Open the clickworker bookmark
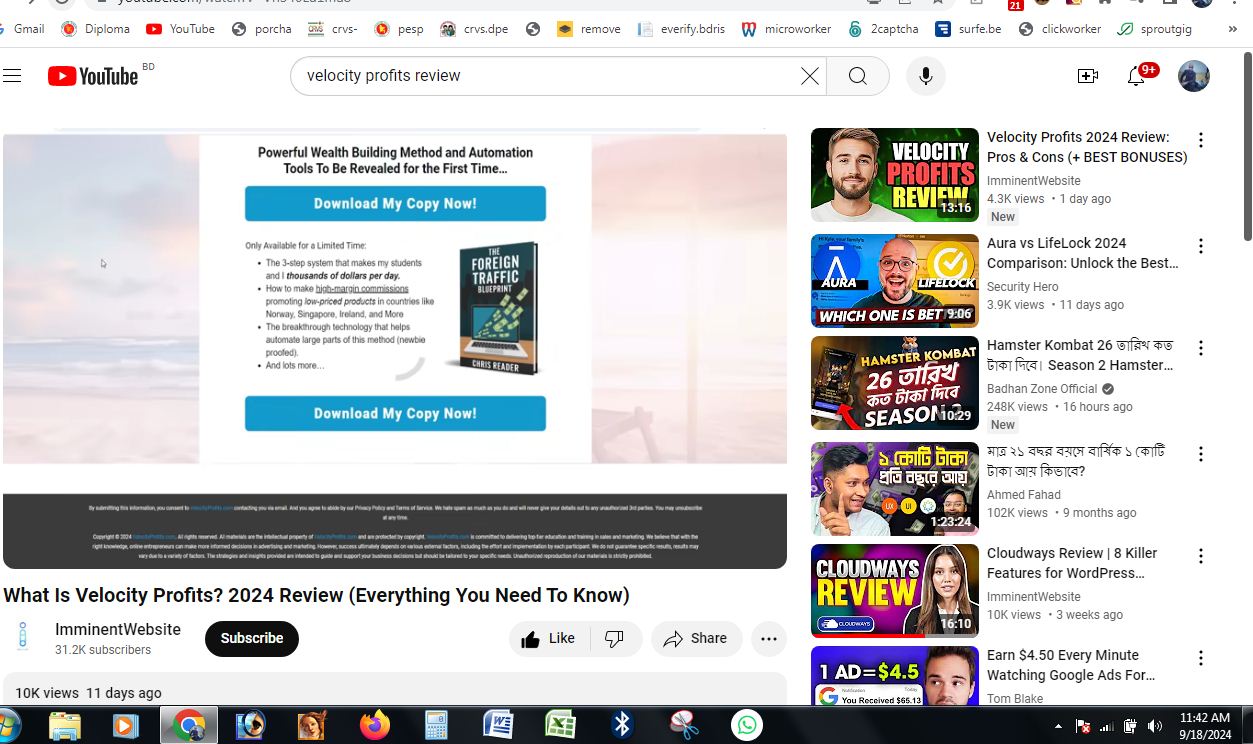Image resolution: width=1253 pixels, height=744 pixels. pos(1060,29)
